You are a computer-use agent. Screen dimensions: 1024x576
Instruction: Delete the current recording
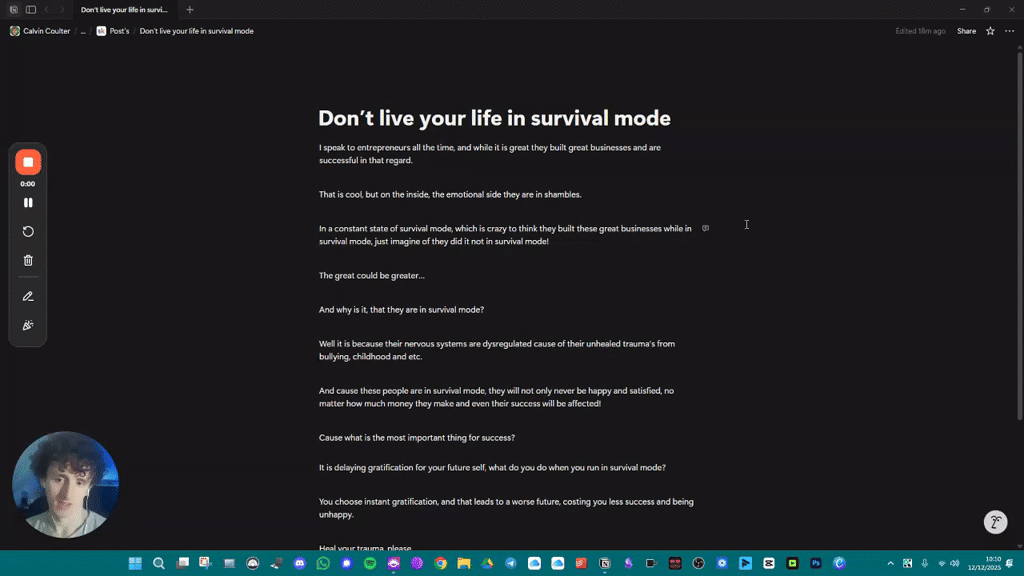pyautogui.click(x=28, y=259)
